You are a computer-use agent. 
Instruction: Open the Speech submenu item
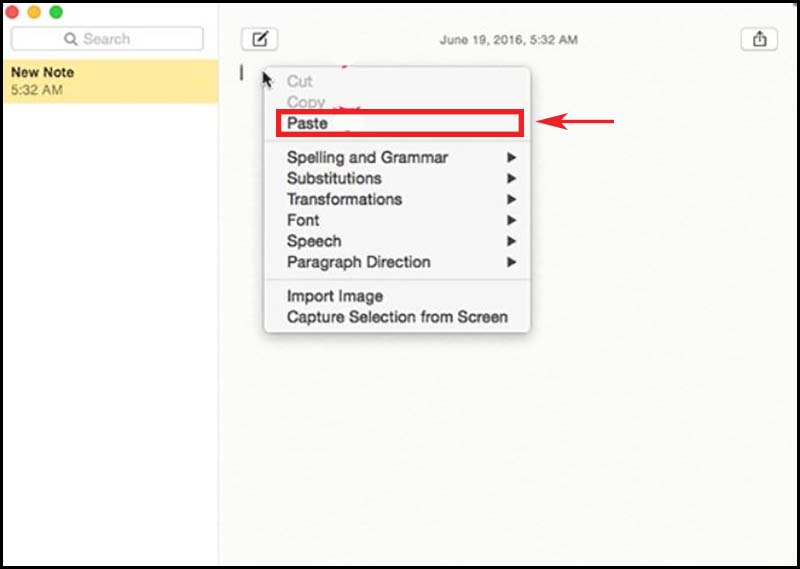[x=314, y=241]
